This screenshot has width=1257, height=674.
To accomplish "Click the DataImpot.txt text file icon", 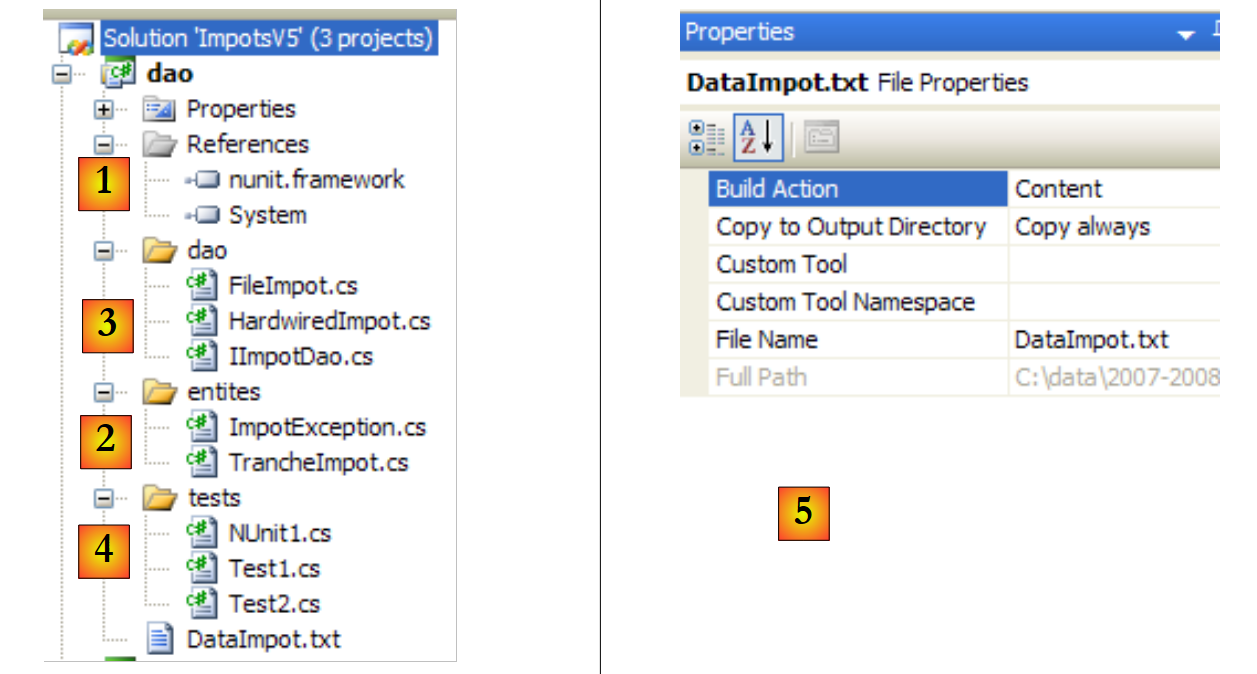I will (160, 639).
